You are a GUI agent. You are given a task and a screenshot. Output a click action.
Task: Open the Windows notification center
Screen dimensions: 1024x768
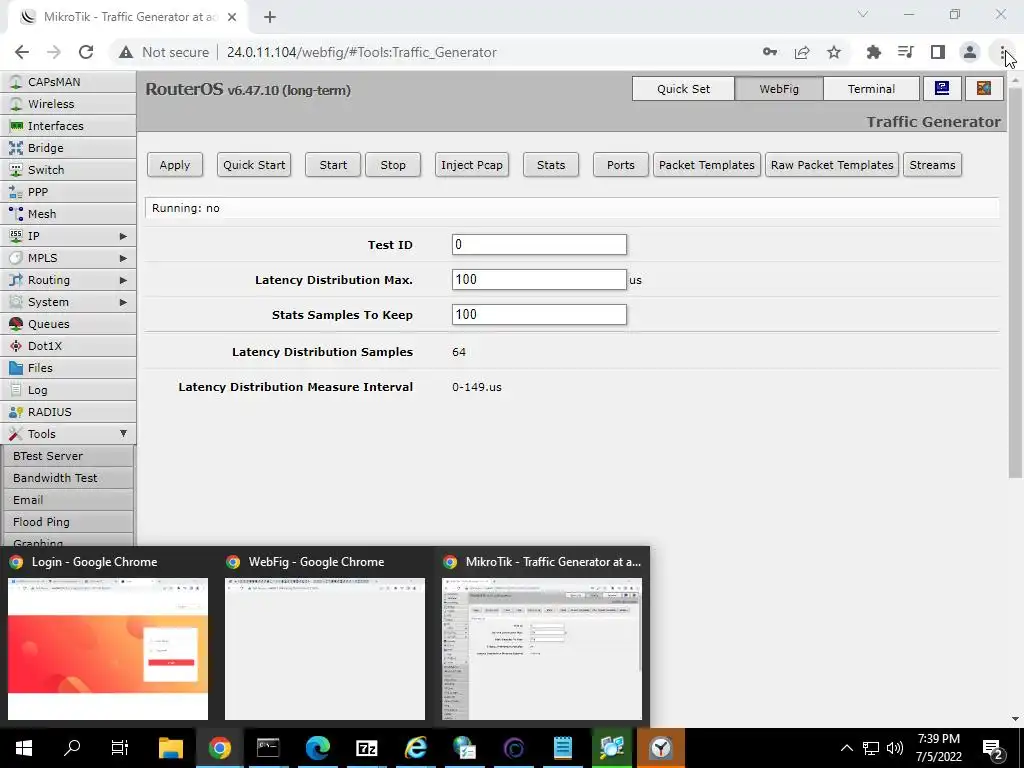pyautogui.click(x=993, y=748)
